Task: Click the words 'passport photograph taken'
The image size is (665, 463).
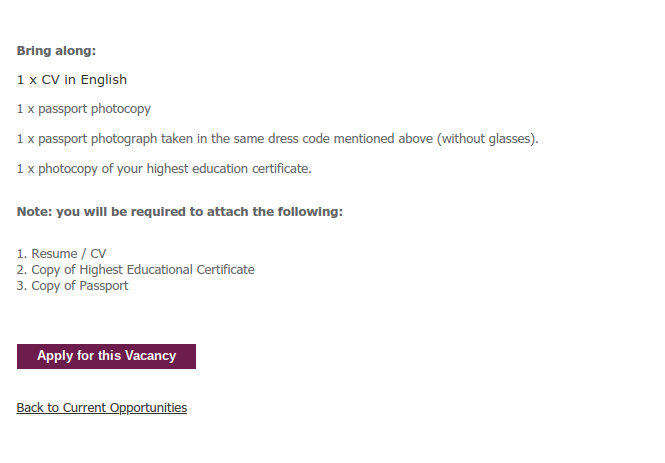Action: (x=116, y=139)
